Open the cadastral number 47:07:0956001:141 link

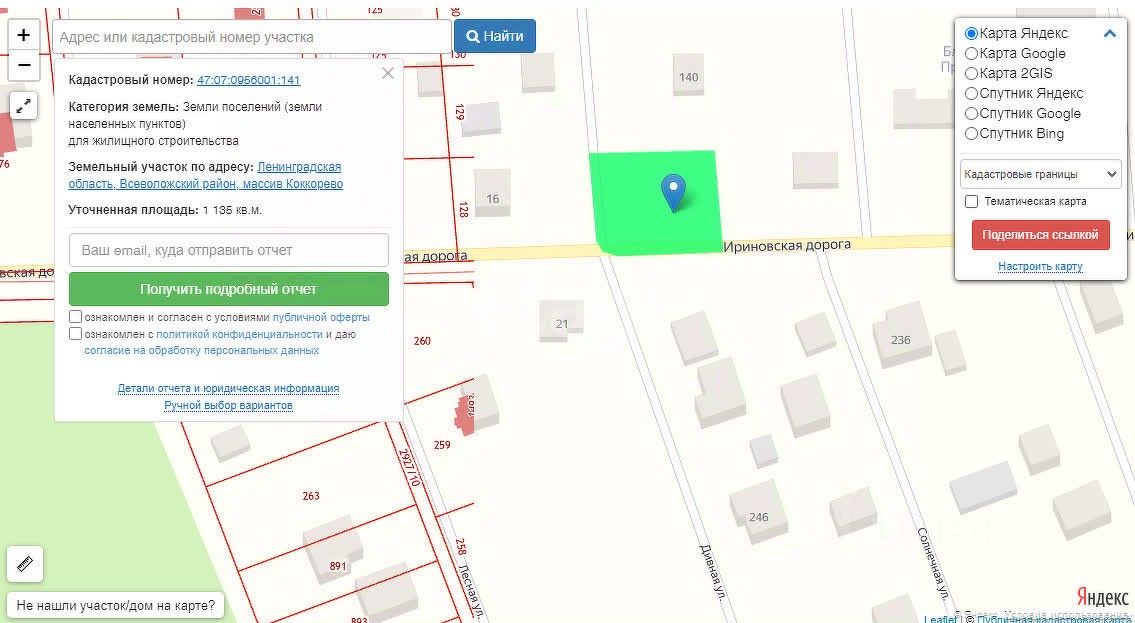pyautogui.click(x=248, y=80)
